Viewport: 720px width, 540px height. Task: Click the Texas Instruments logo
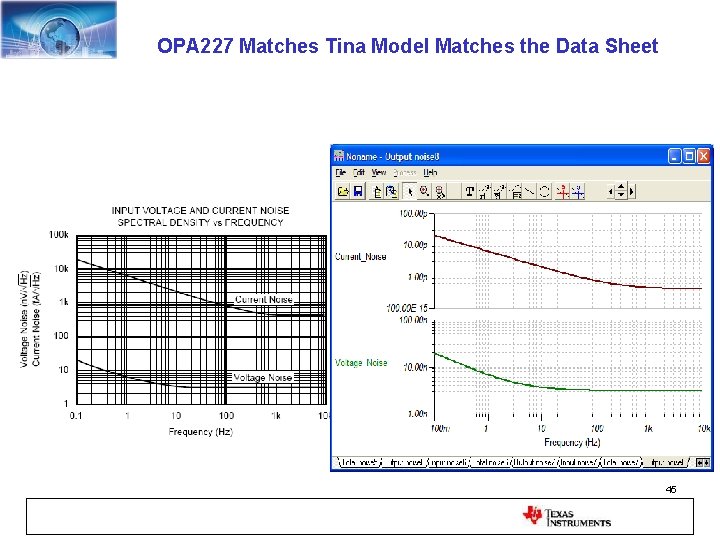tap(567, 516)
